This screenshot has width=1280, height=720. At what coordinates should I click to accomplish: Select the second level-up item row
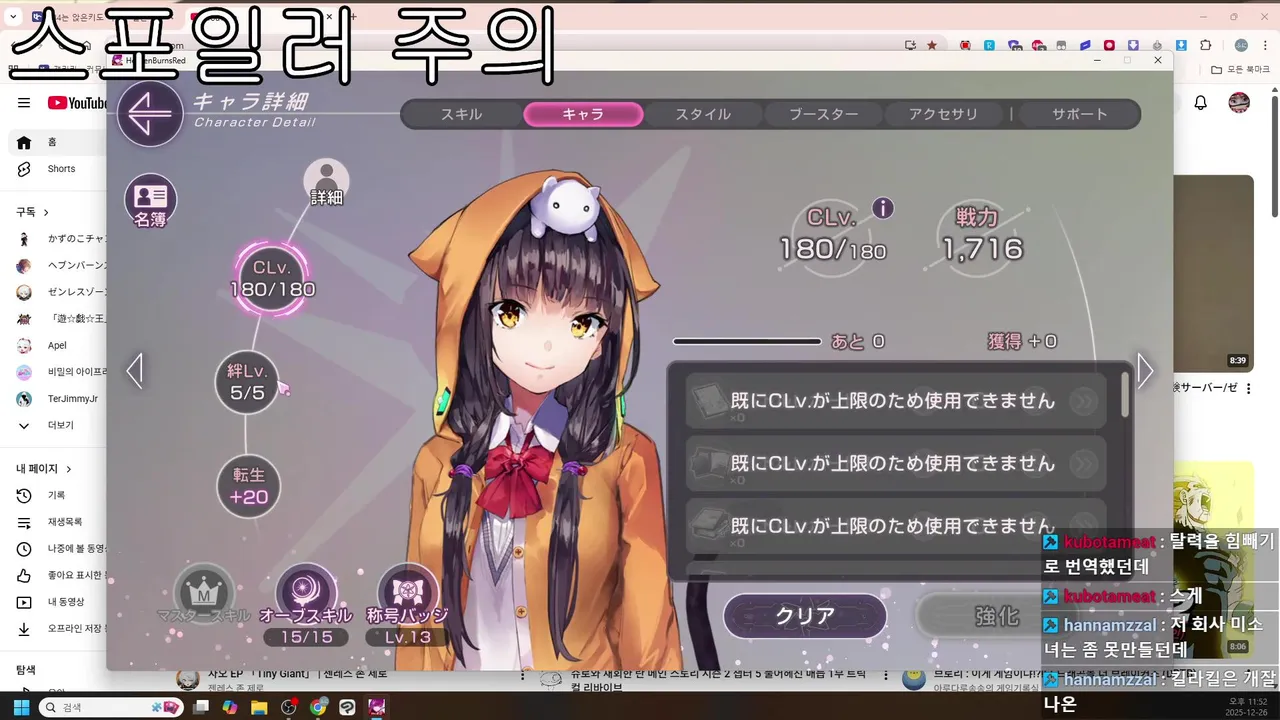click(896, 464)
